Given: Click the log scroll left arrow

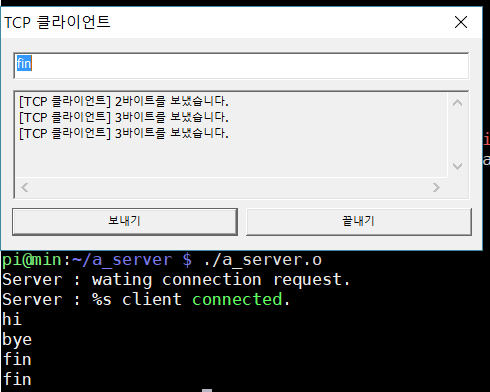Looking at the screenshot, I should (x=24, y=187).
